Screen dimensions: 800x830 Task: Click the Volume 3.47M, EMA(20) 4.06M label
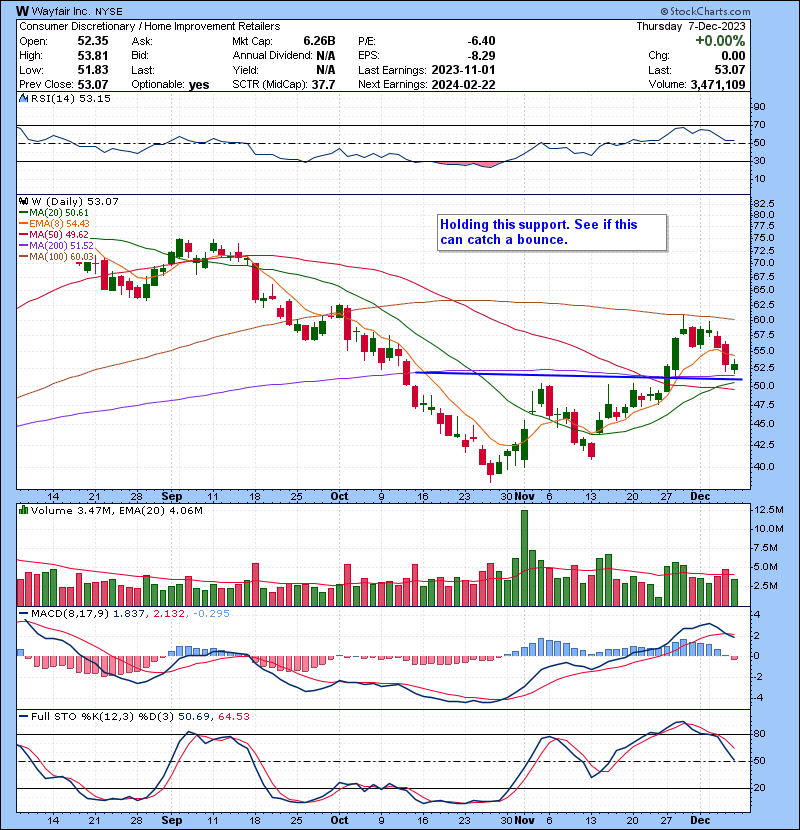point(116,511)
